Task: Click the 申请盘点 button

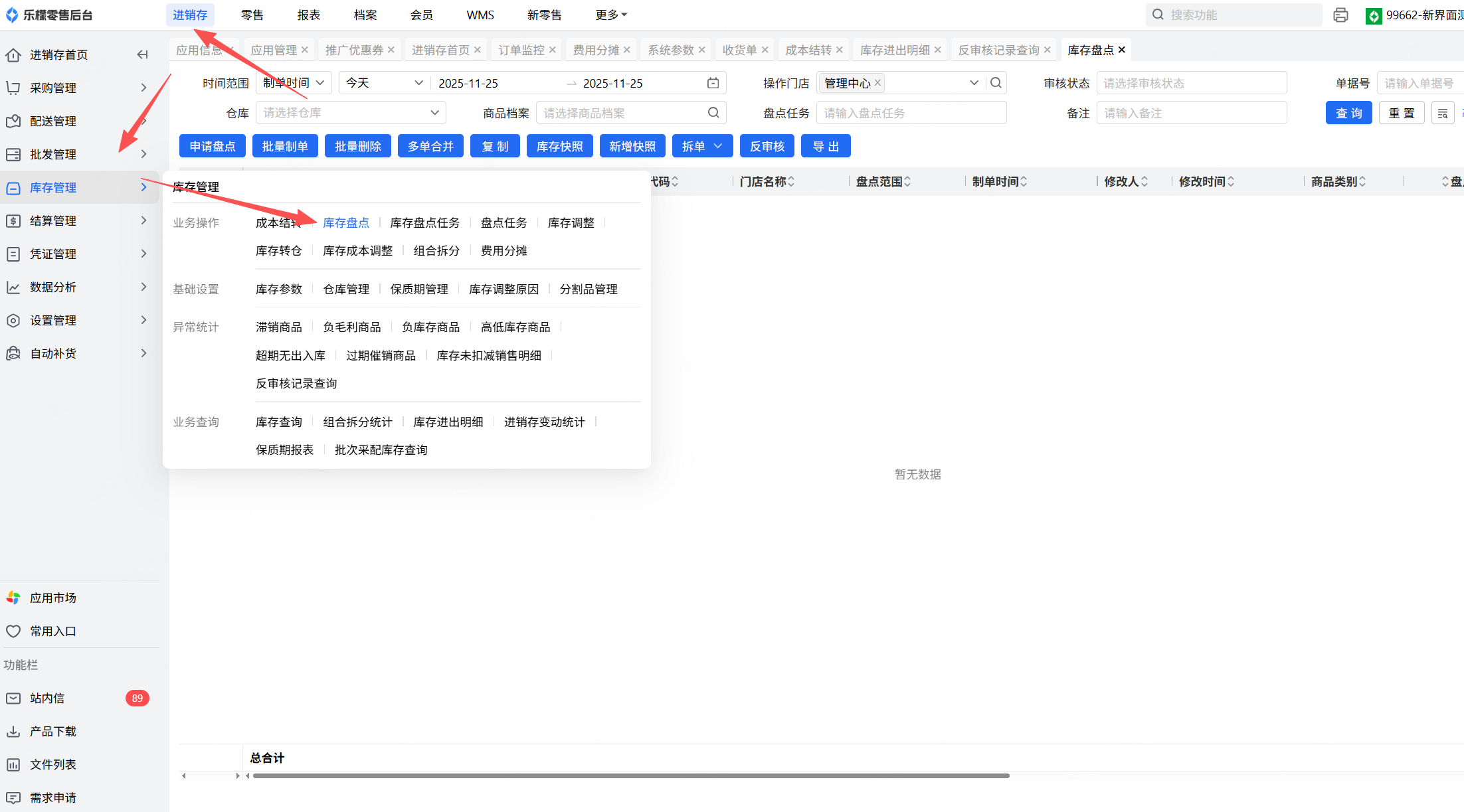Action: (x=212, y=146)
